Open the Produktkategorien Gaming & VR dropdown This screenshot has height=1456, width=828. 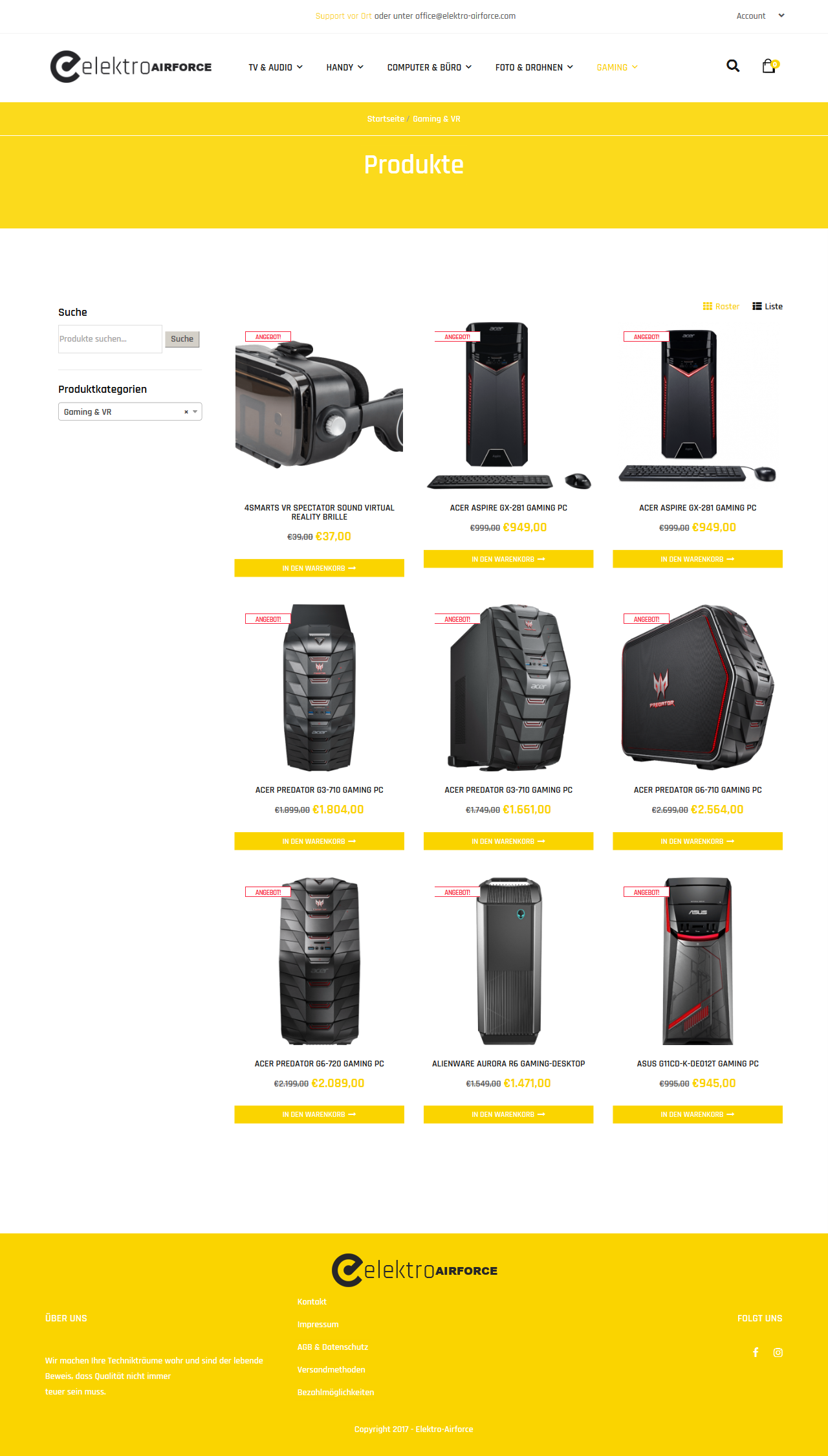pyautogui.click(x=130, y=412)
